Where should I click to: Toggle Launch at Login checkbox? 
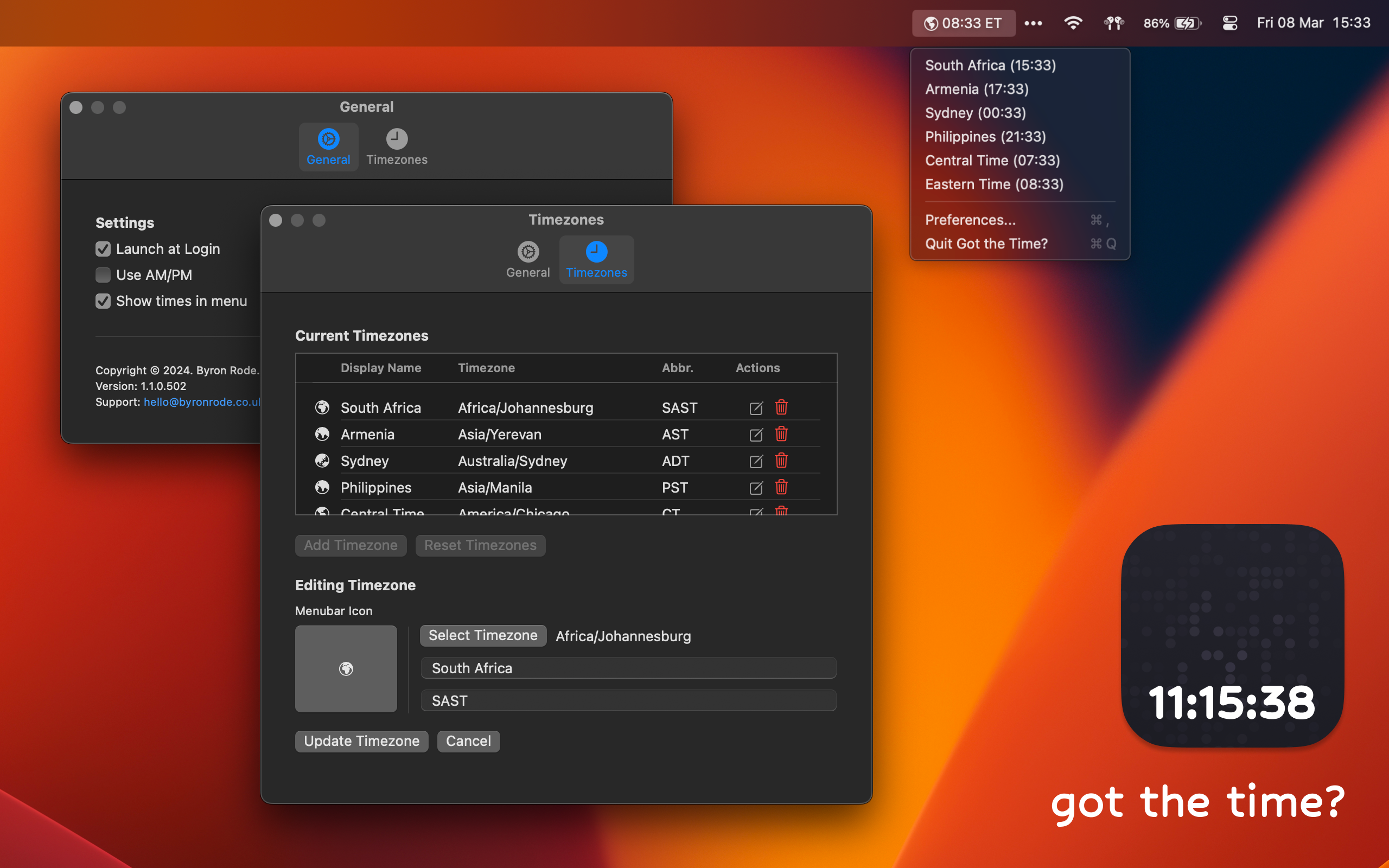point(103,249)
